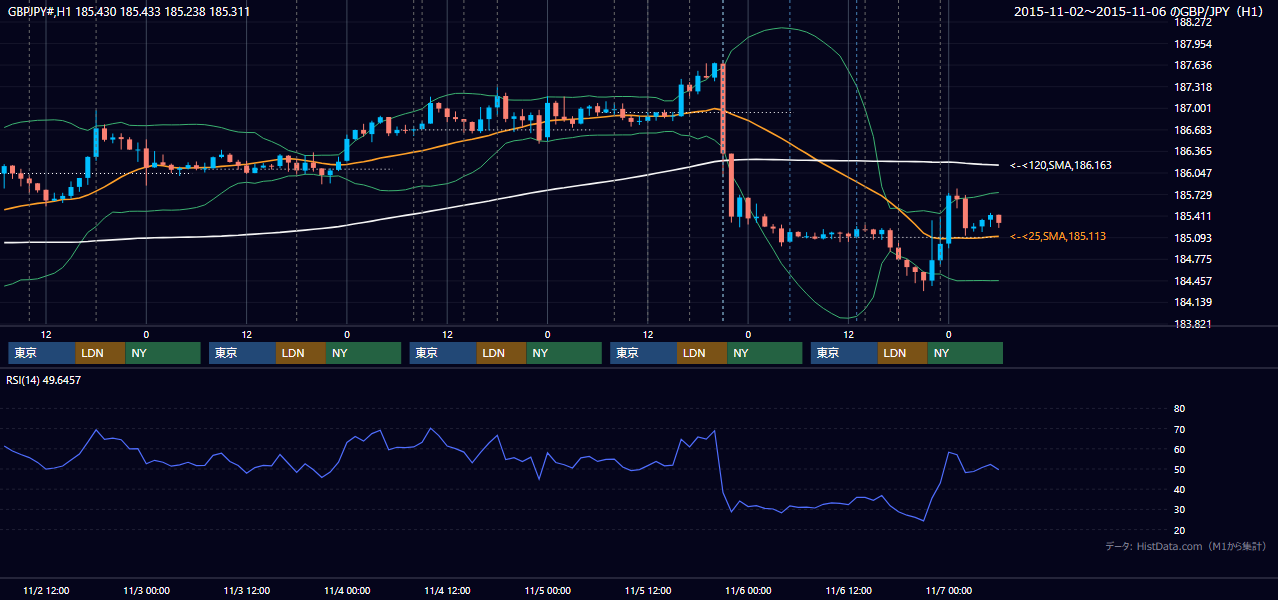The image size is (1278, 600).
Task: Click the LDN session bar for 11/4
Action: point(502,353)
